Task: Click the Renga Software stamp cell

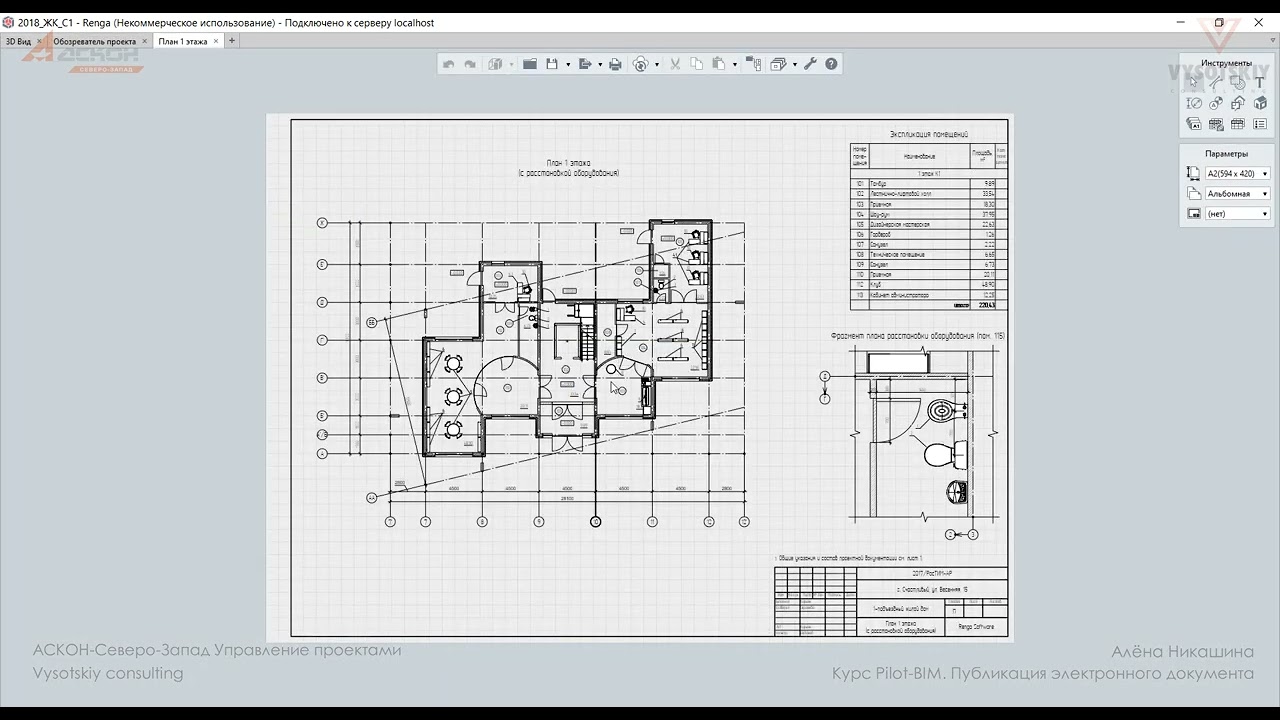Action: pyautogui.click(x=976, y=627)
